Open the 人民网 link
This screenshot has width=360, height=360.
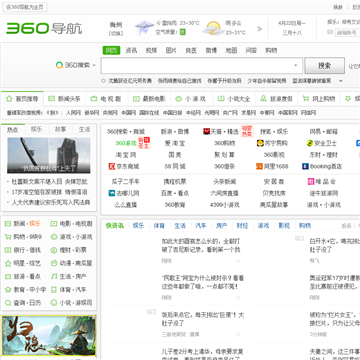pyautogui.click(x=73, y=113)
